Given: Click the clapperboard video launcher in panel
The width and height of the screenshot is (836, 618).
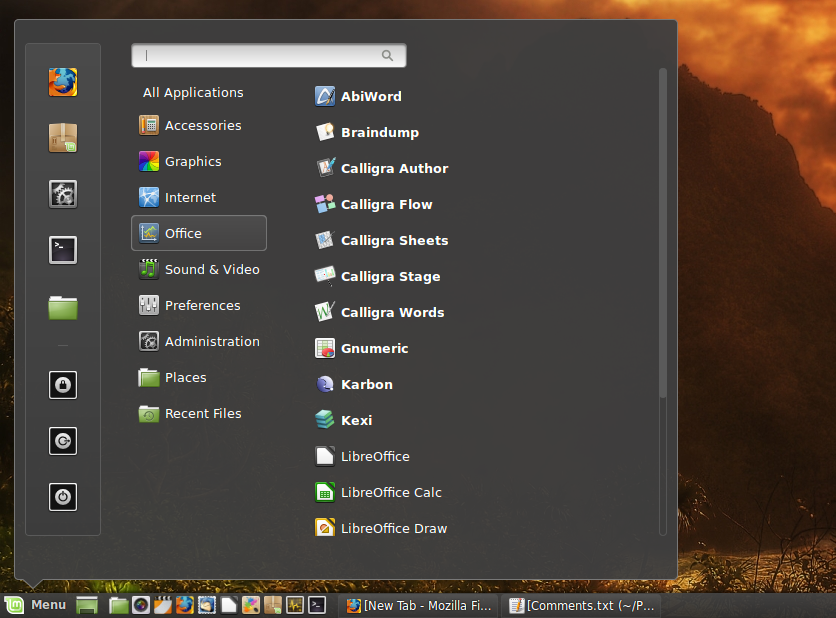Looking at the screenshot, I should 163,605.
